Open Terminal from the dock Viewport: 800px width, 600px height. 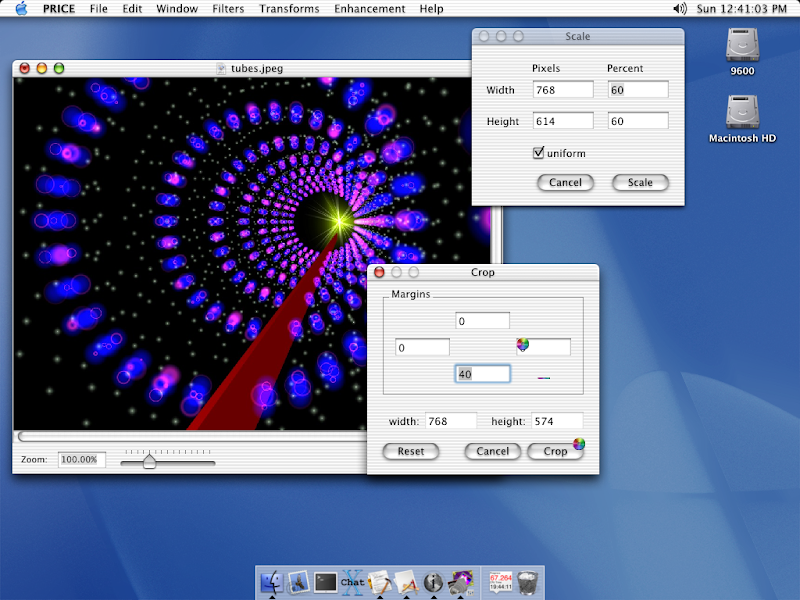325,582
